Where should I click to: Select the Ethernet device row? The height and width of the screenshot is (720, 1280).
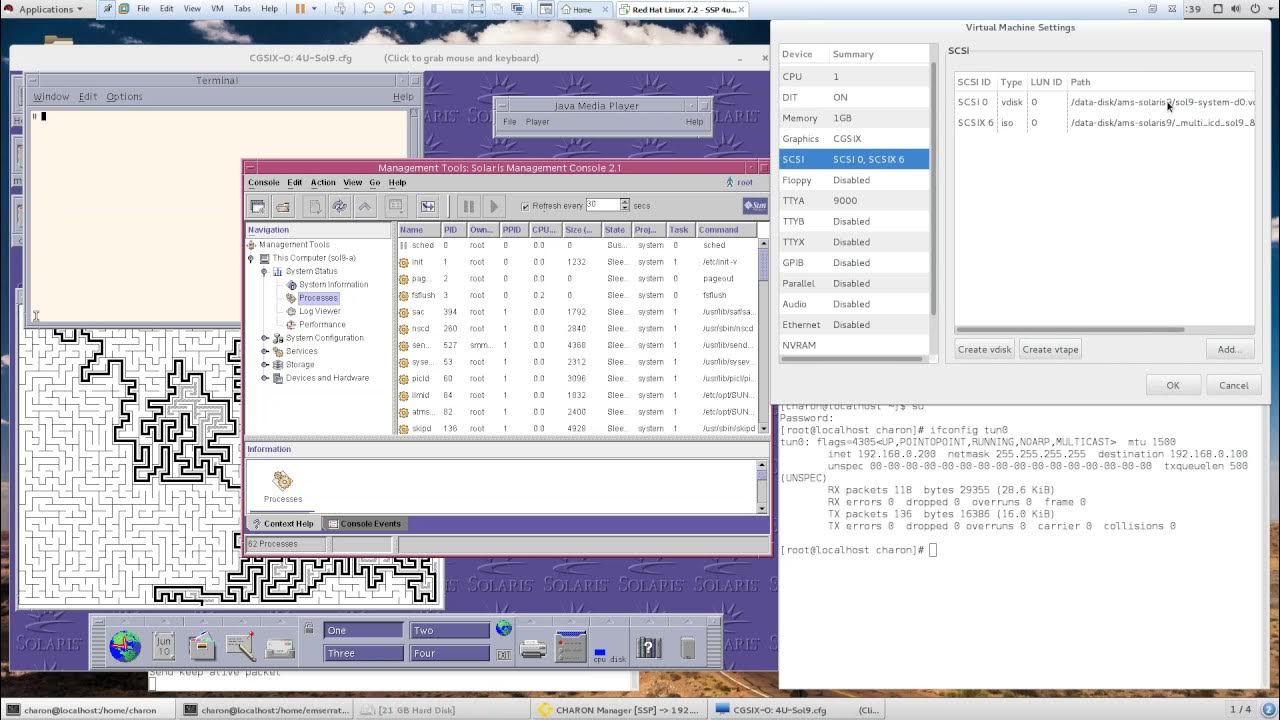pos(854,325)
